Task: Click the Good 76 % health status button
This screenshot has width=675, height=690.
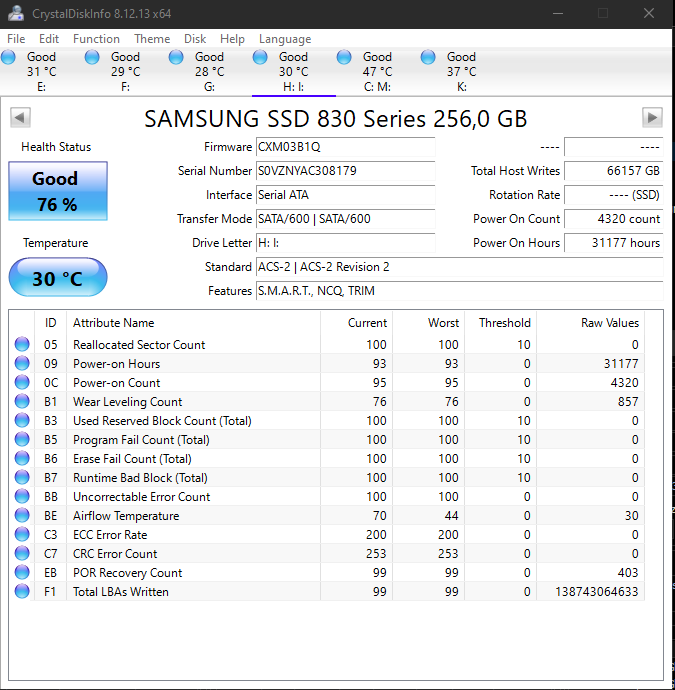Action: [58, 191]
